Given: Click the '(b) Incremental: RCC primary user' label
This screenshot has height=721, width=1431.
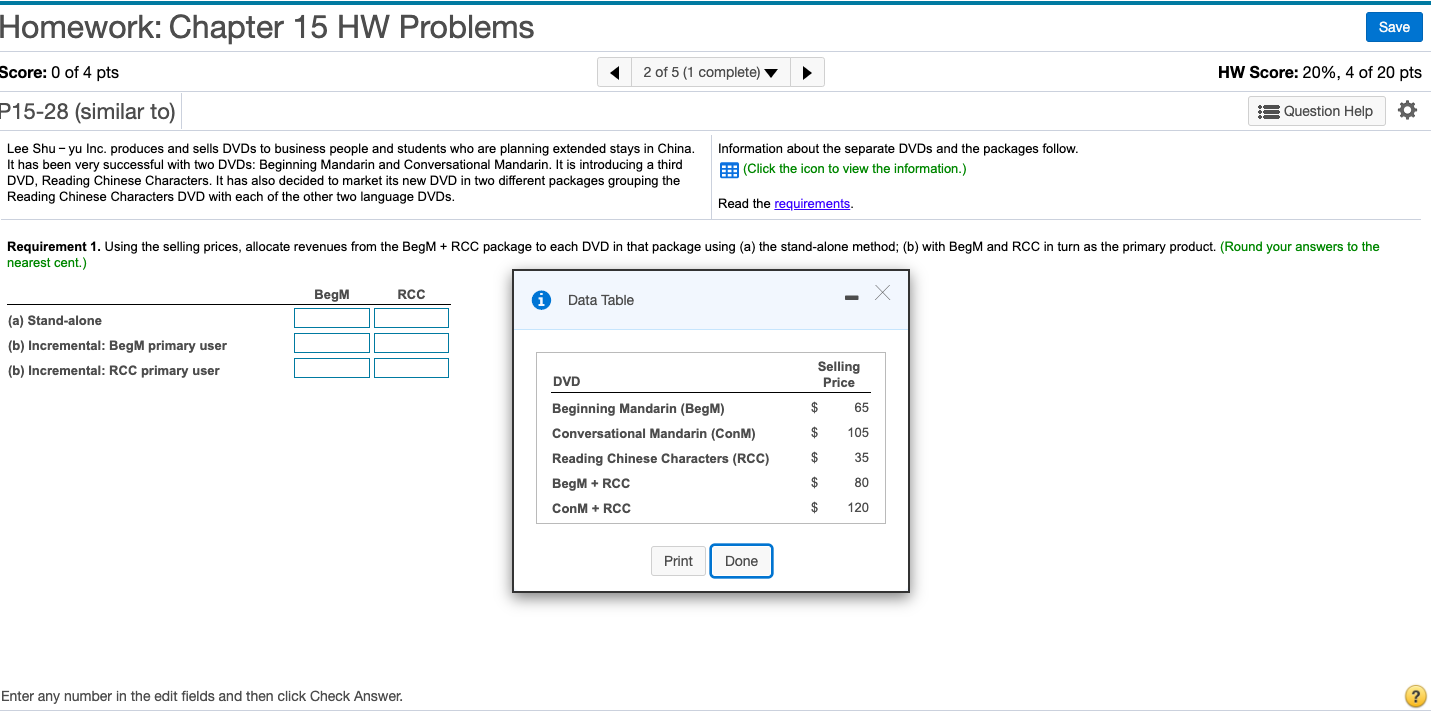Looking at the screenshot, I should click(113, 370).
